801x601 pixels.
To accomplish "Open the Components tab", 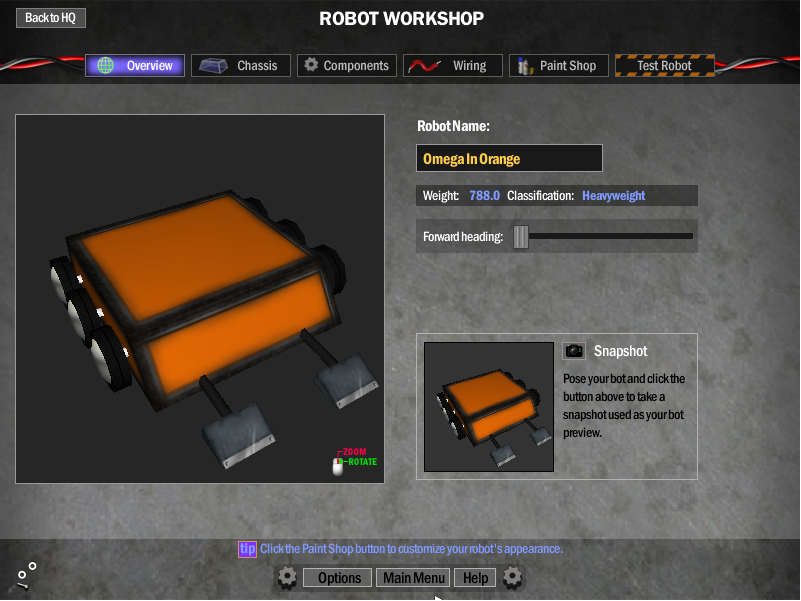I will (x=347, y=65).
